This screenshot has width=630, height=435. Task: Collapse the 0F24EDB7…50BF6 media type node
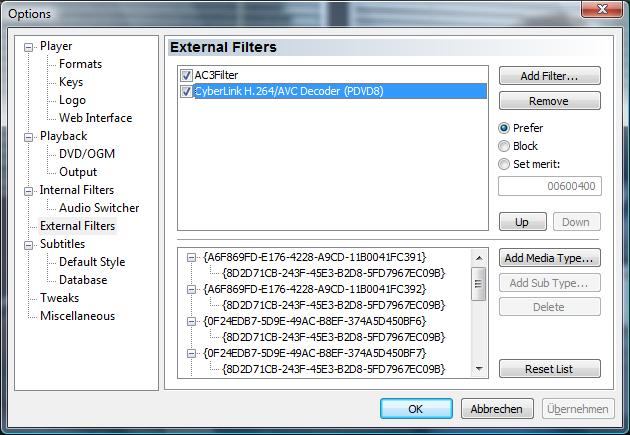point(192,322)
